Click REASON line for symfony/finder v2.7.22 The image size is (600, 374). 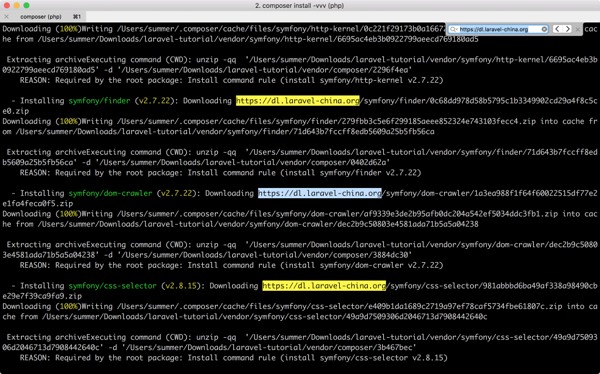click(220, 173)
